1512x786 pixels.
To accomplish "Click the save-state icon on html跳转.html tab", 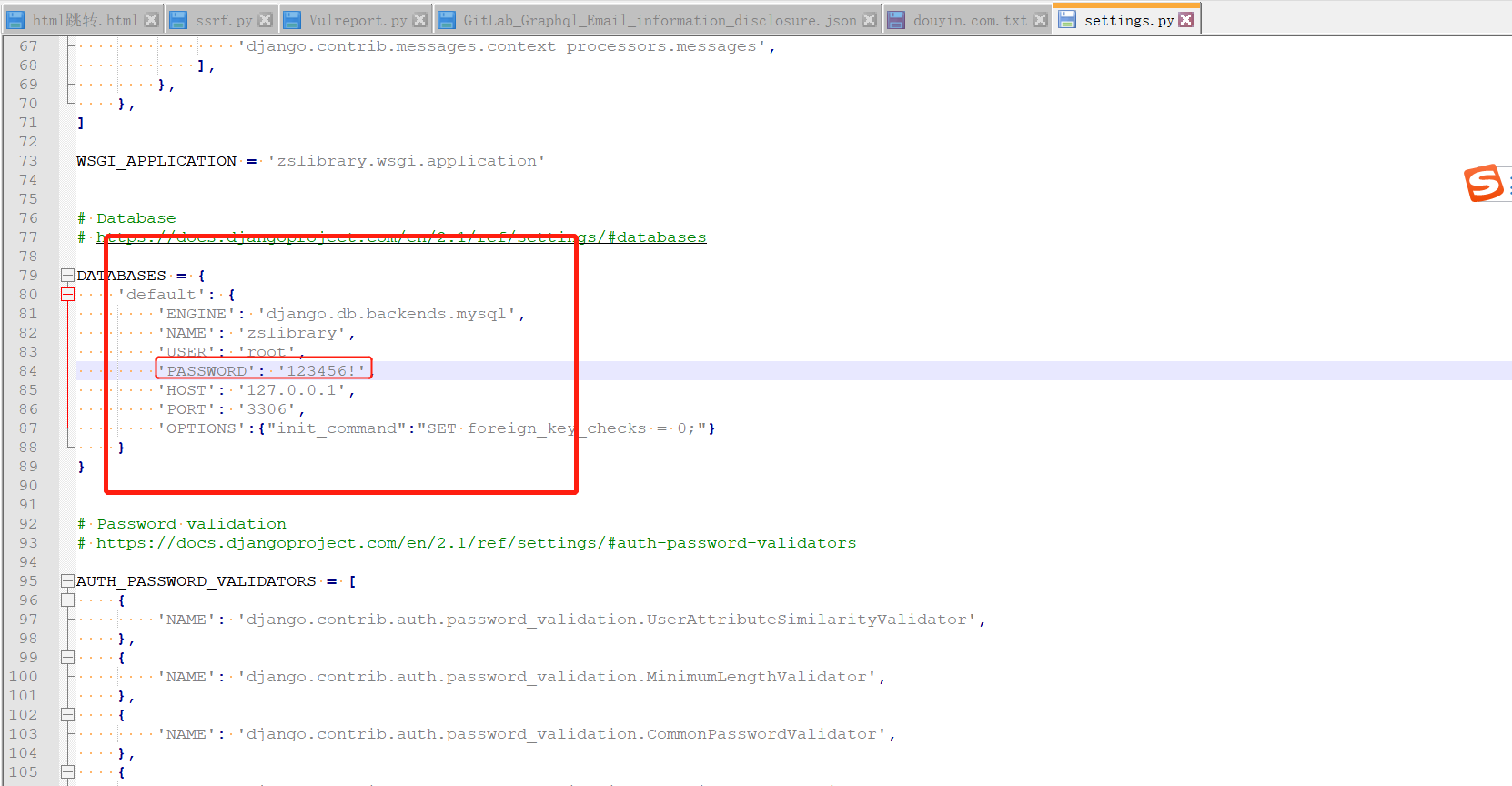I will (15, 20).
